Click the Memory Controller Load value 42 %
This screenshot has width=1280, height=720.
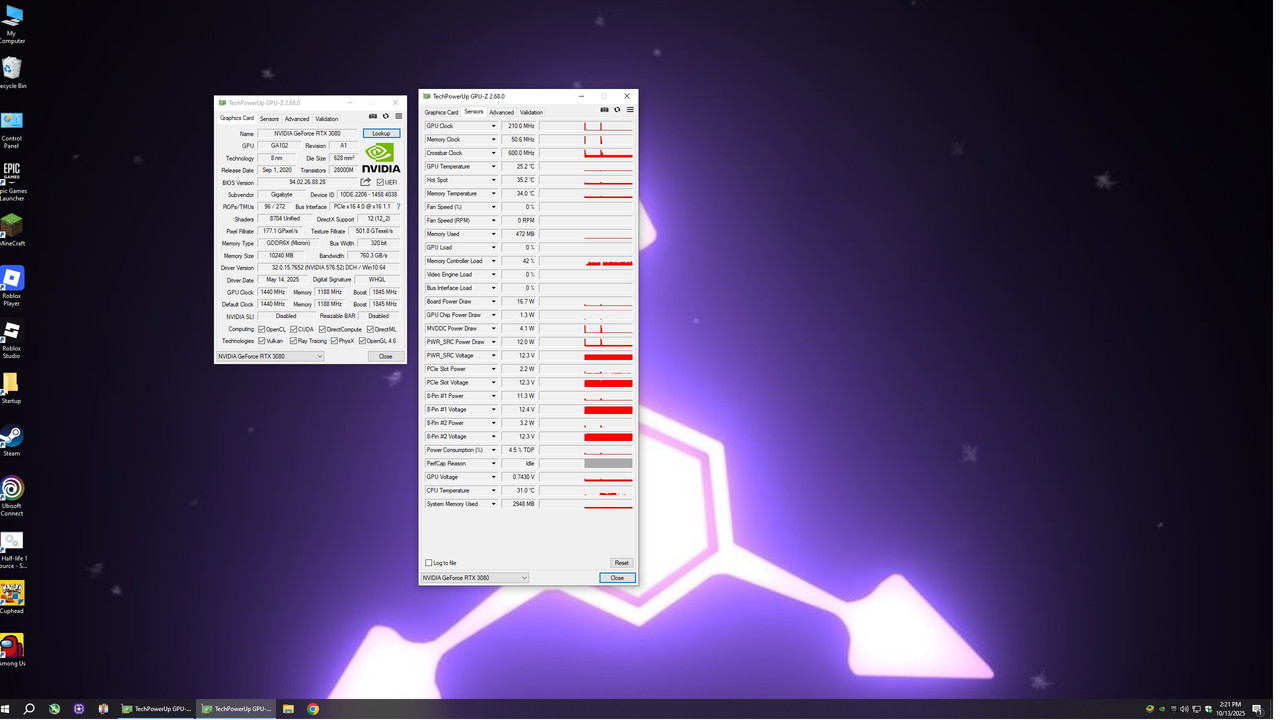(x=519, y=261)
